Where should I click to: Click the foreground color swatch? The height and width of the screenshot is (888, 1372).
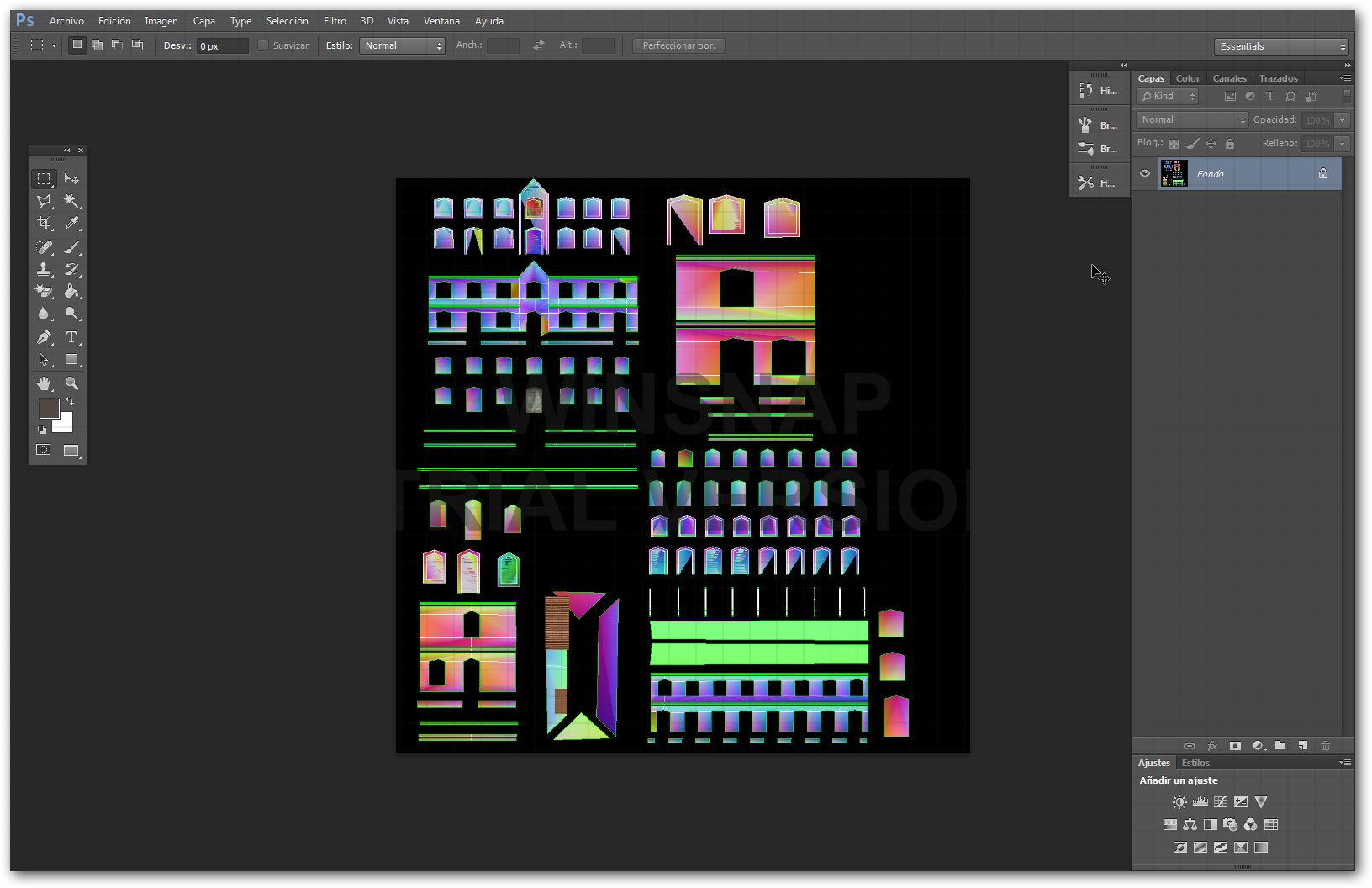point(49,409)
